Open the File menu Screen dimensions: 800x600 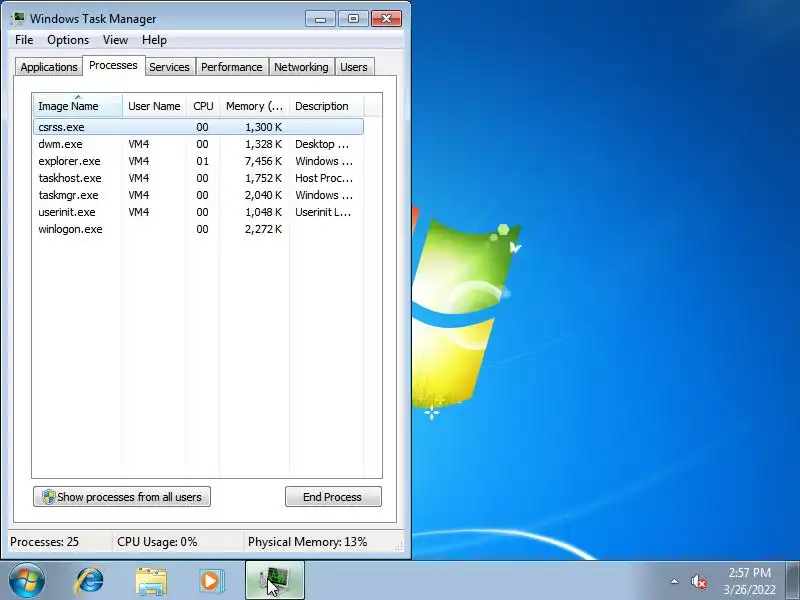(x=24, y=40)
